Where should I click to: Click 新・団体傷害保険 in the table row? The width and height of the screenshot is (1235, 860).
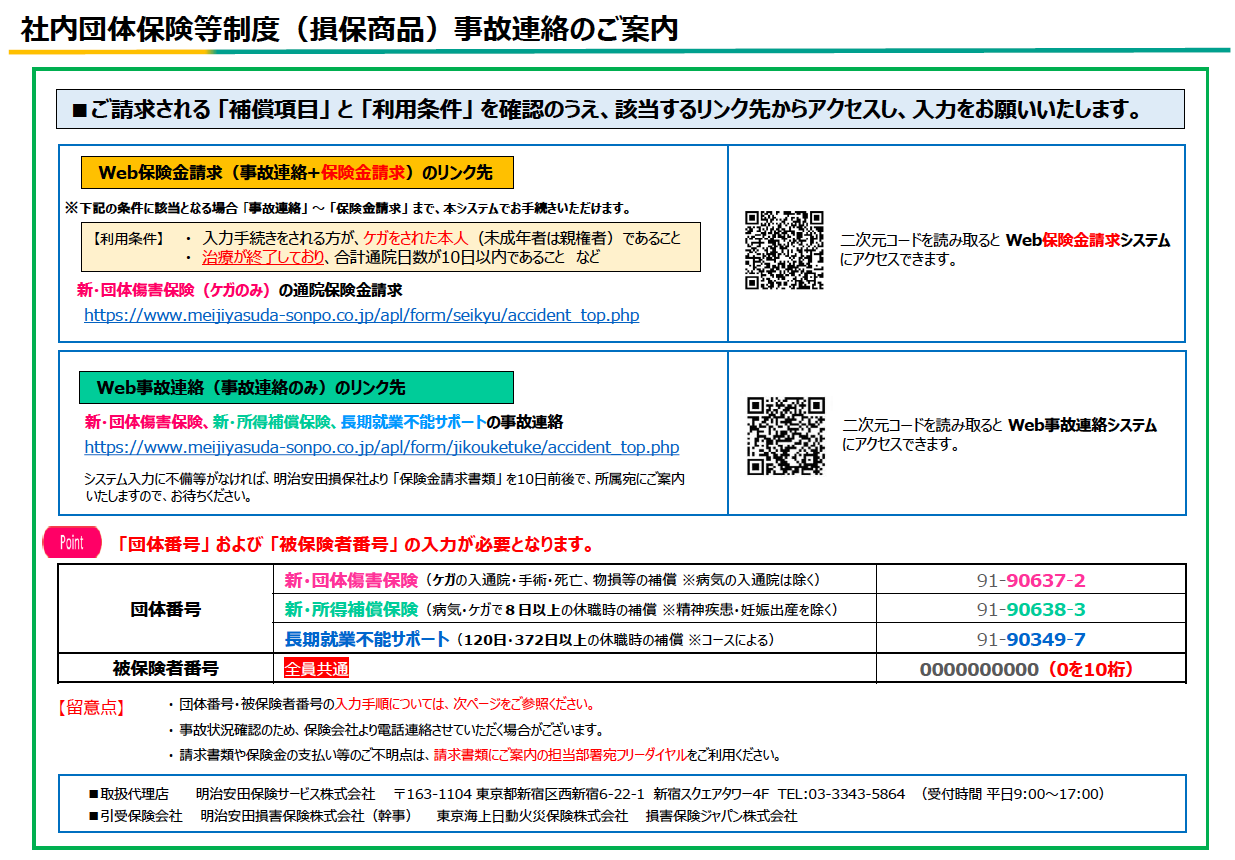(351, 580)
